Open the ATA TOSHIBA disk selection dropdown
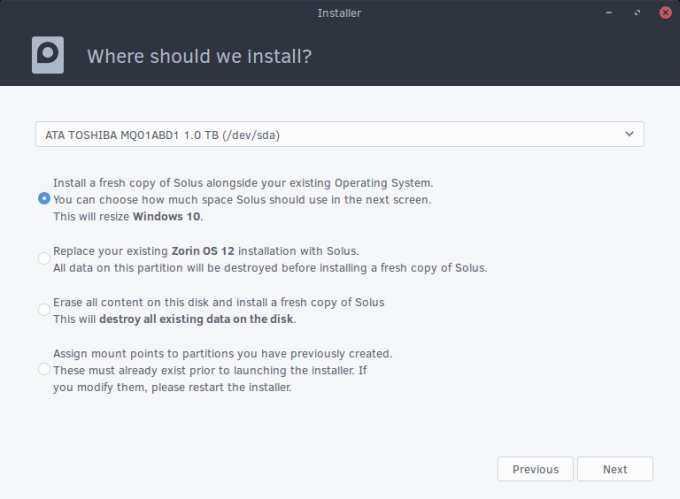 tap(340, 134)
